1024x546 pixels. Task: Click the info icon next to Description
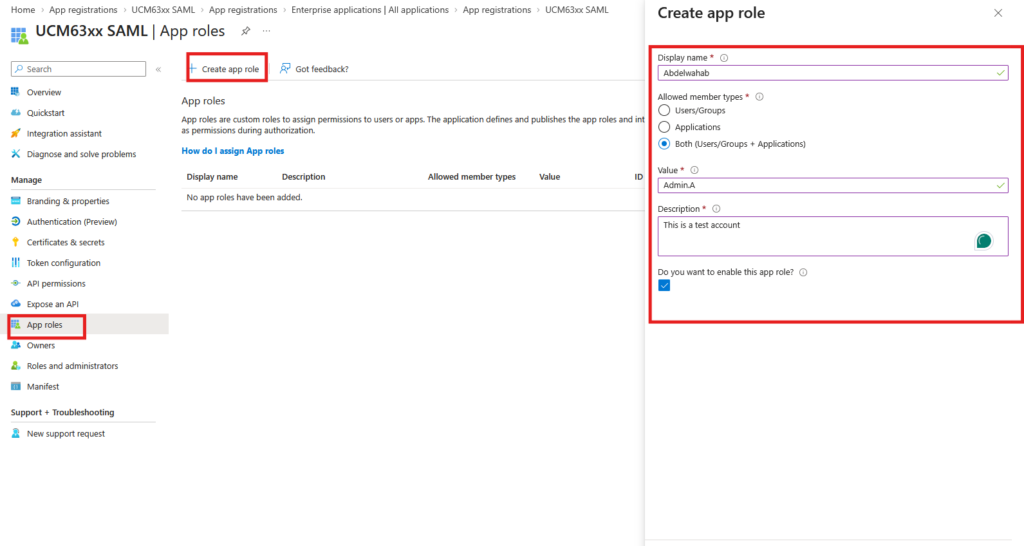(716, 209)
